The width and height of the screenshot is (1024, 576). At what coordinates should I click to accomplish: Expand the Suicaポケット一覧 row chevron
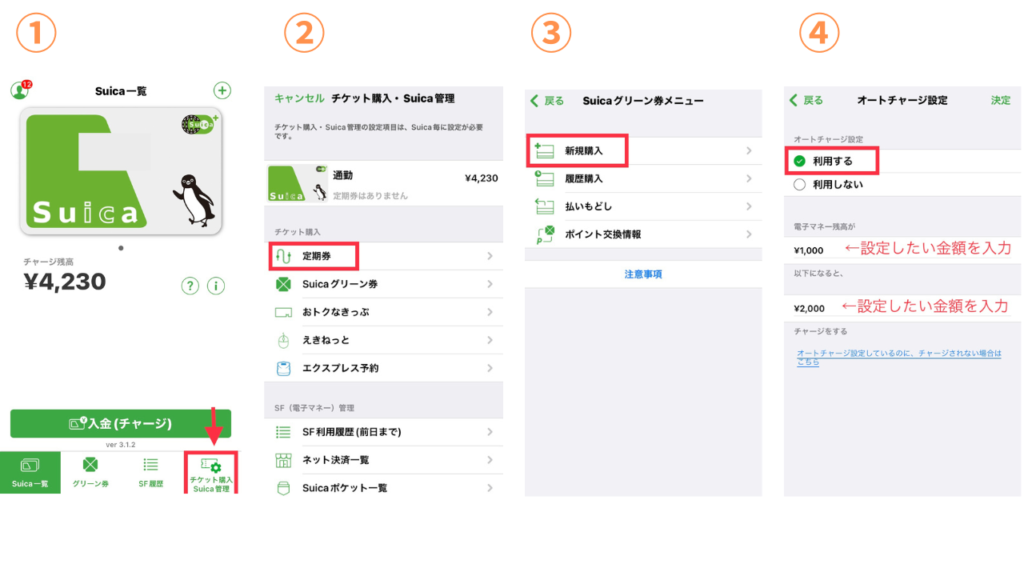[x=490, y=488]
